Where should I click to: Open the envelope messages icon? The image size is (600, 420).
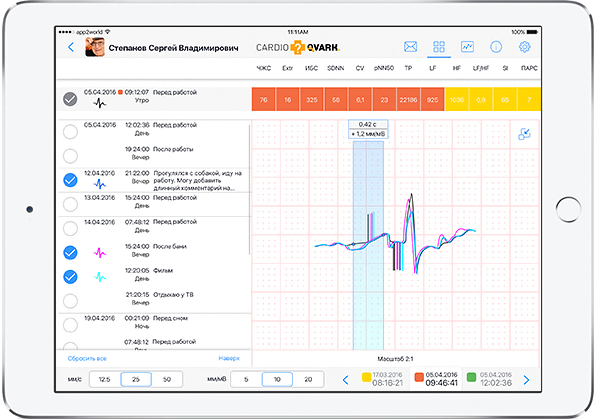(411, 47)
